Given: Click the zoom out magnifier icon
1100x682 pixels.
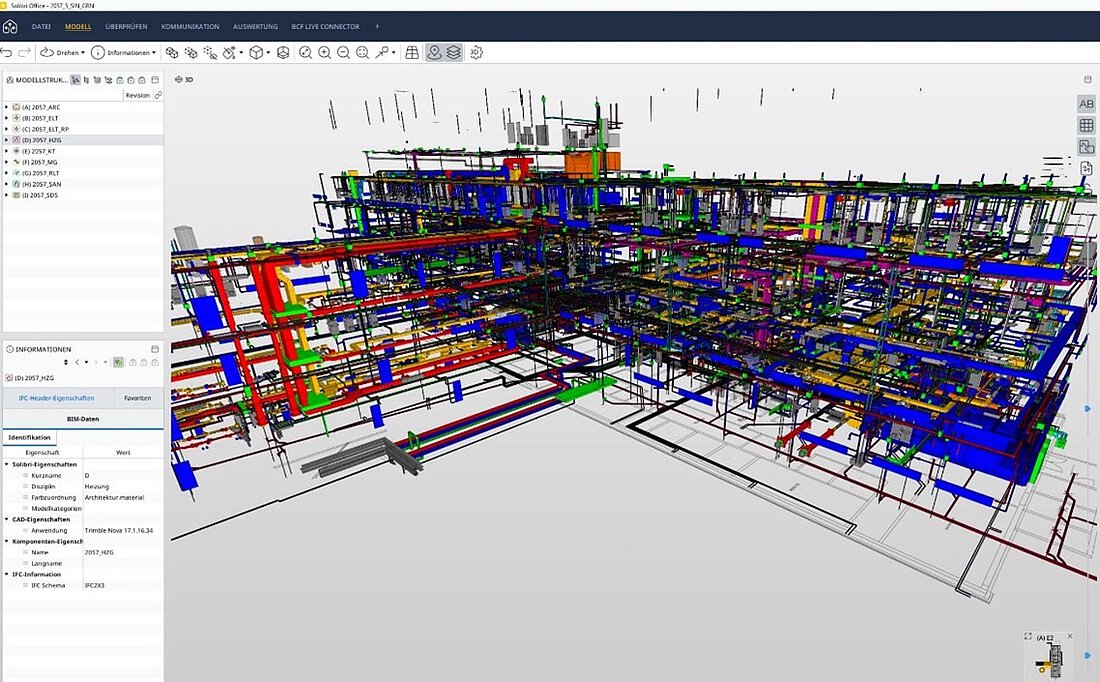Looking at the screenshot, I should 343,52.
